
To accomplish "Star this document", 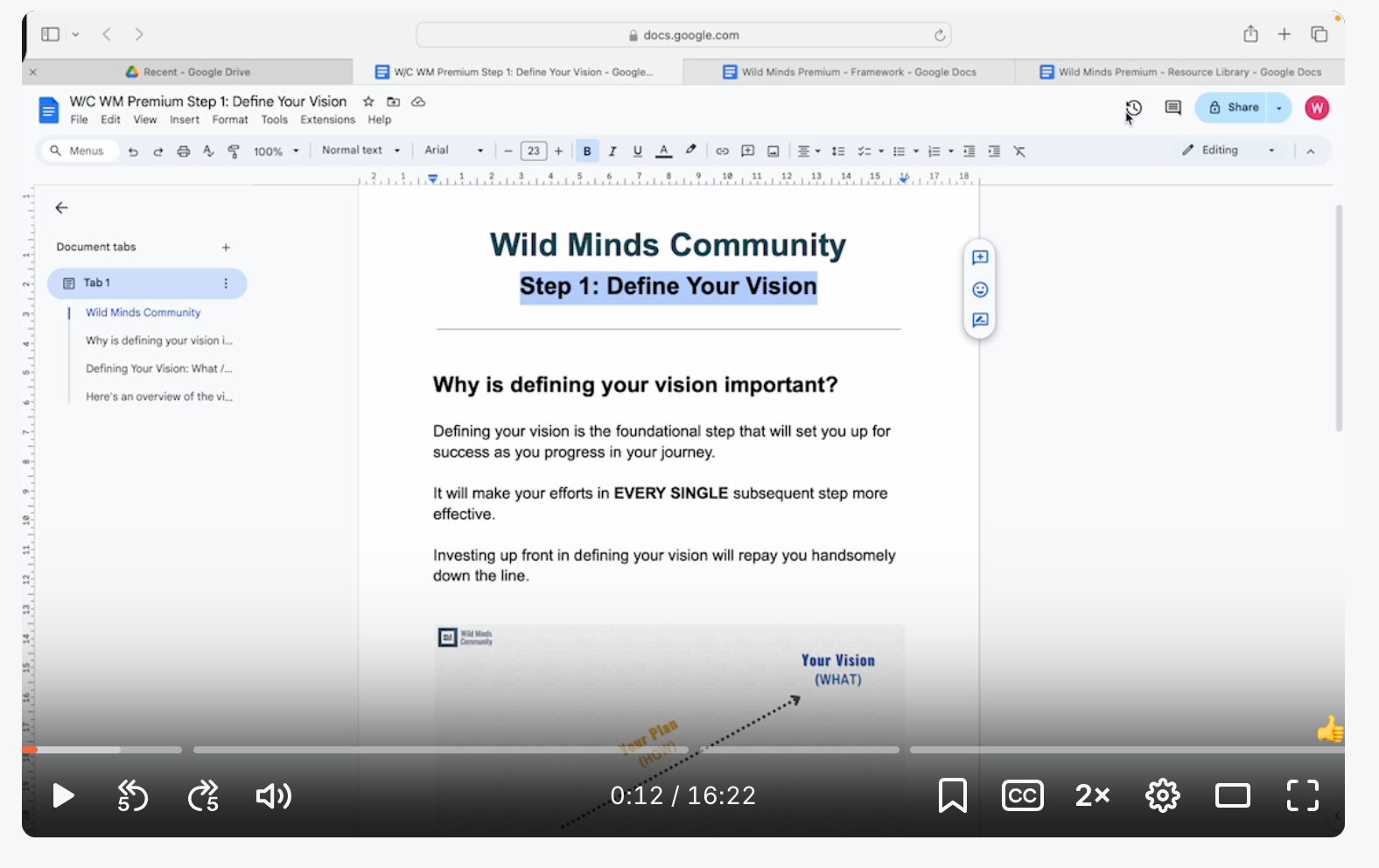I will coord(368,101).
